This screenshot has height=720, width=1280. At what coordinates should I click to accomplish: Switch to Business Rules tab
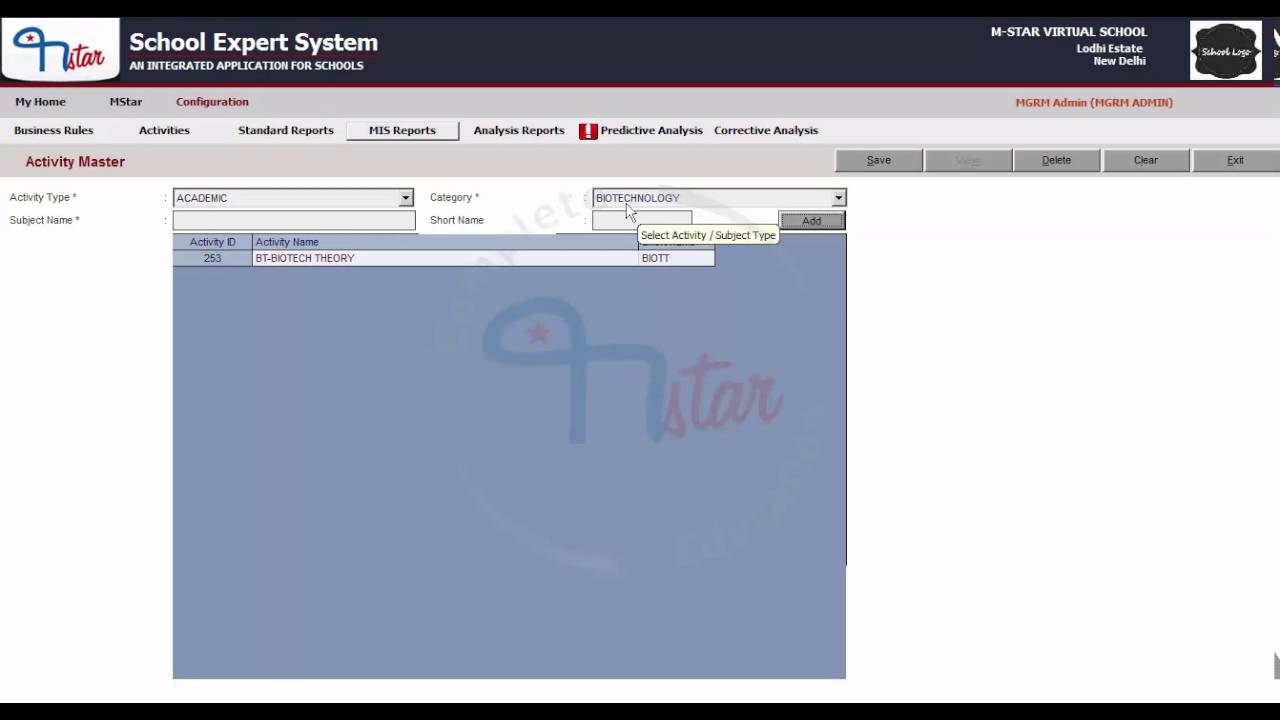tap(54, 130)
